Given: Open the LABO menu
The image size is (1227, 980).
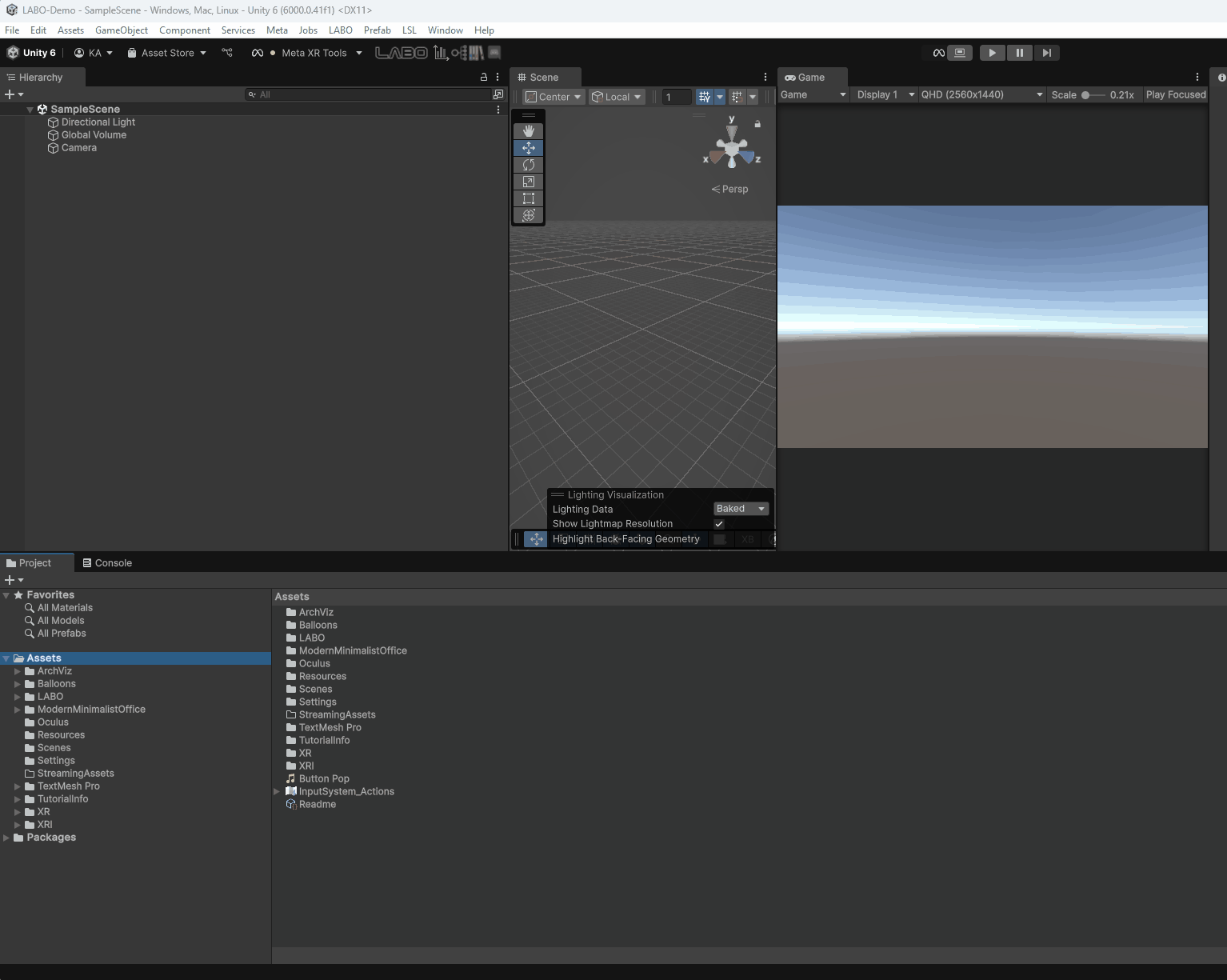Looking at the screenshot, I should tap(341, 30).
